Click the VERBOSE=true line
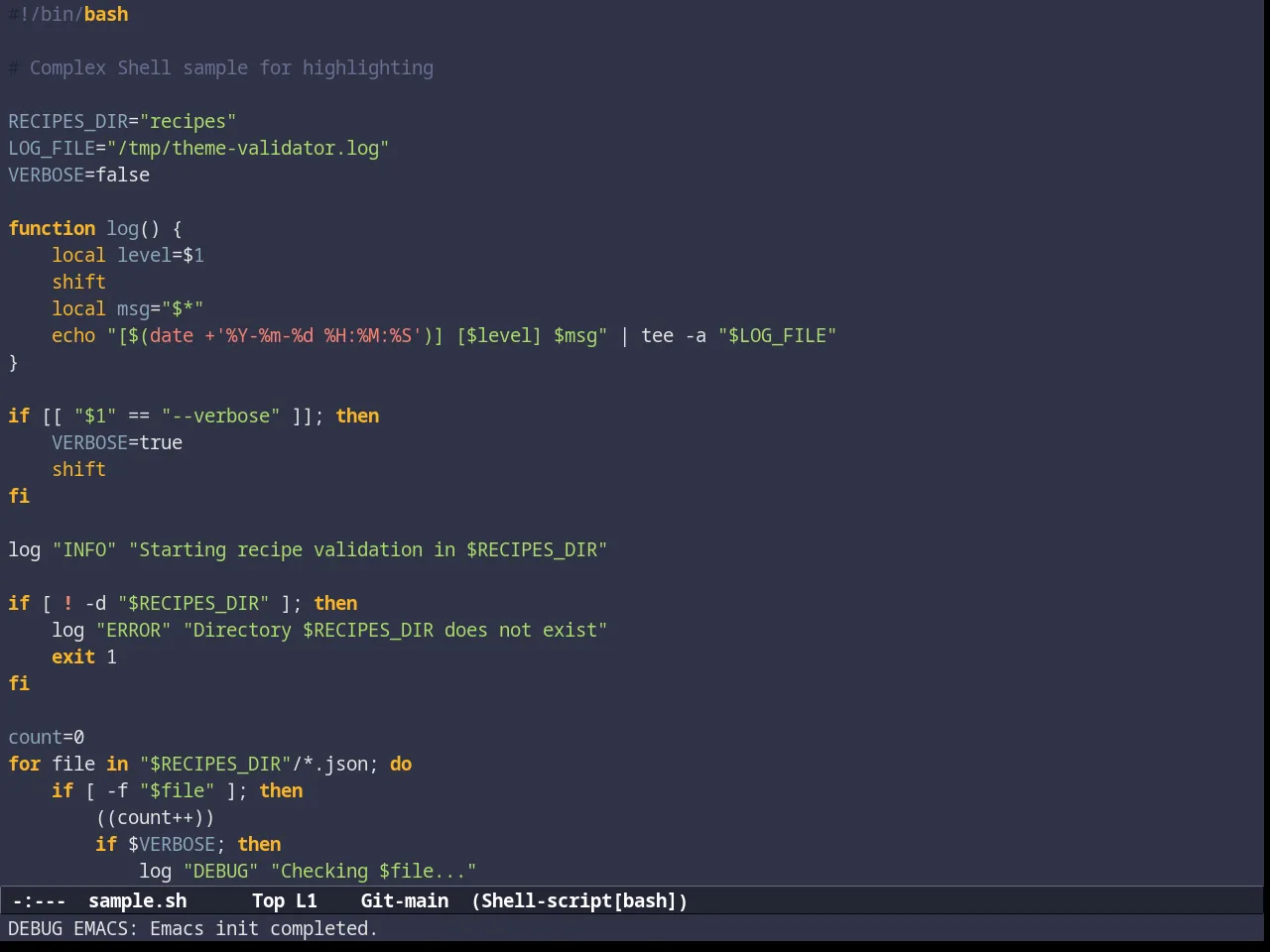 pyautogui.click(x=117, y=442)
